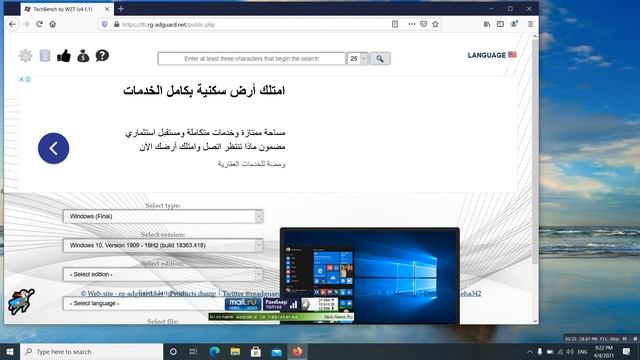This screenshot has width=640, height=360.
Task: Open File Explorer from taskbar
Action: coord(235,351)
